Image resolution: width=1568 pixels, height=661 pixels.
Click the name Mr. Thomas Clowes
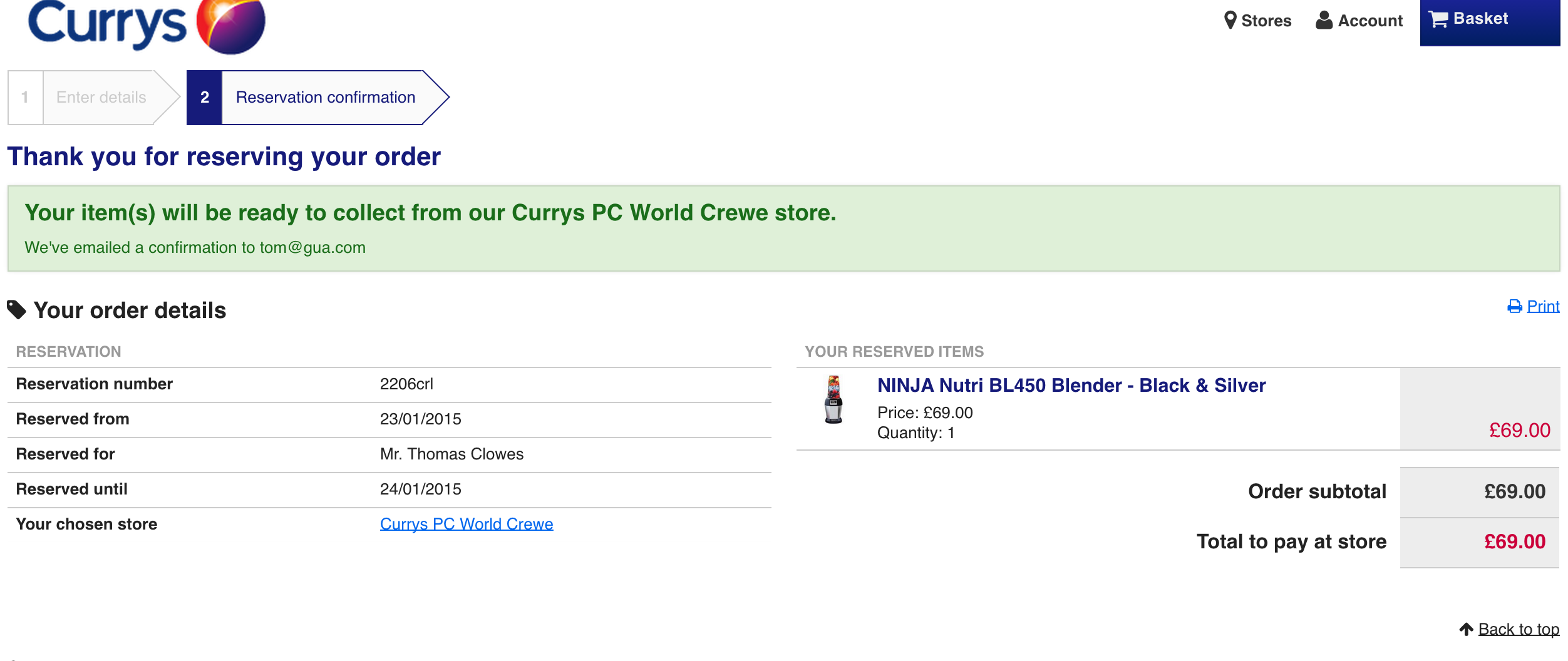click(451, 454)
